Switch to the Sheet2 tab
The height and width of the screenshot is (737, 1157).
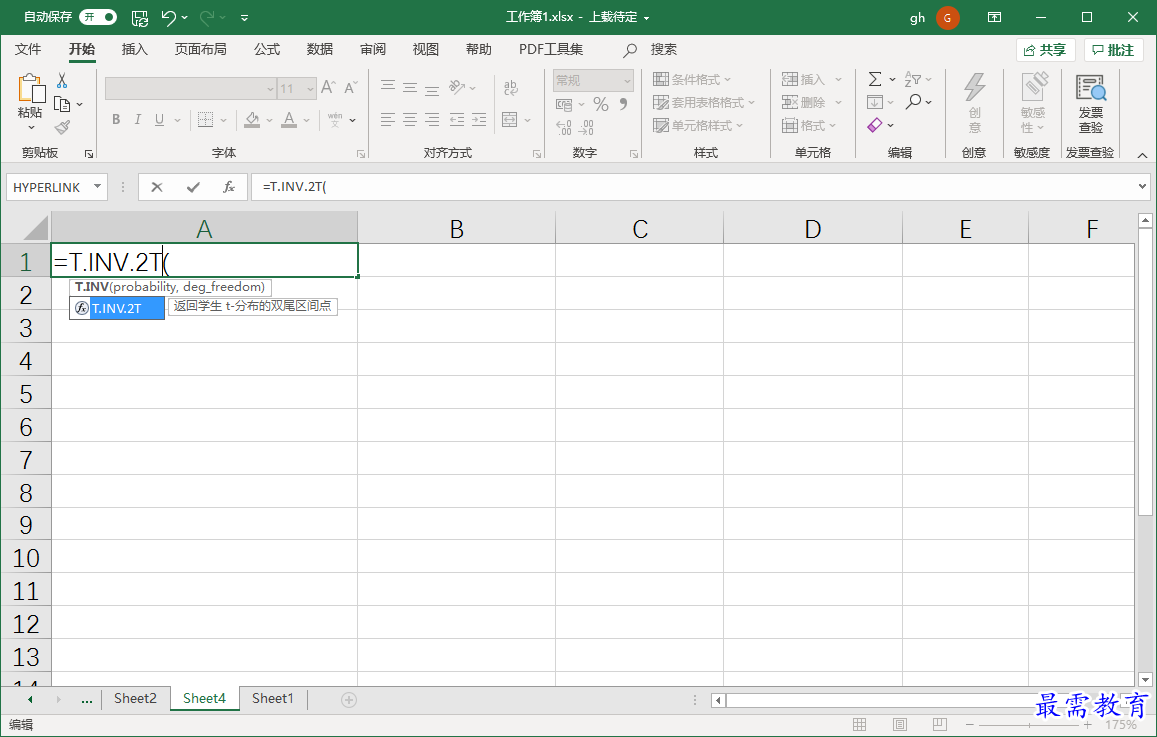point(135,699)
